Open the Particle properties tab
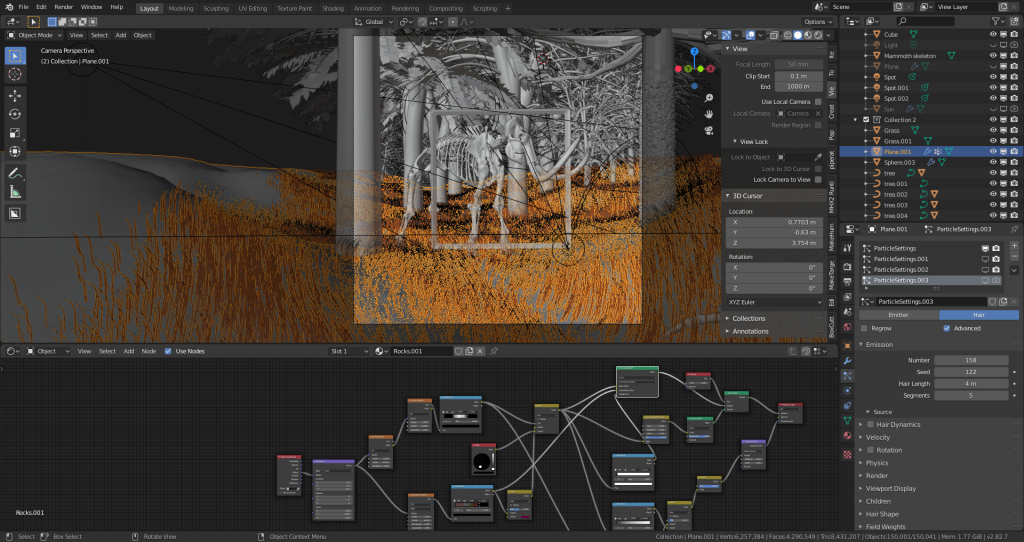Image resolution: width=1024 pixels, height=542 pixels. [x=847, y=375]
